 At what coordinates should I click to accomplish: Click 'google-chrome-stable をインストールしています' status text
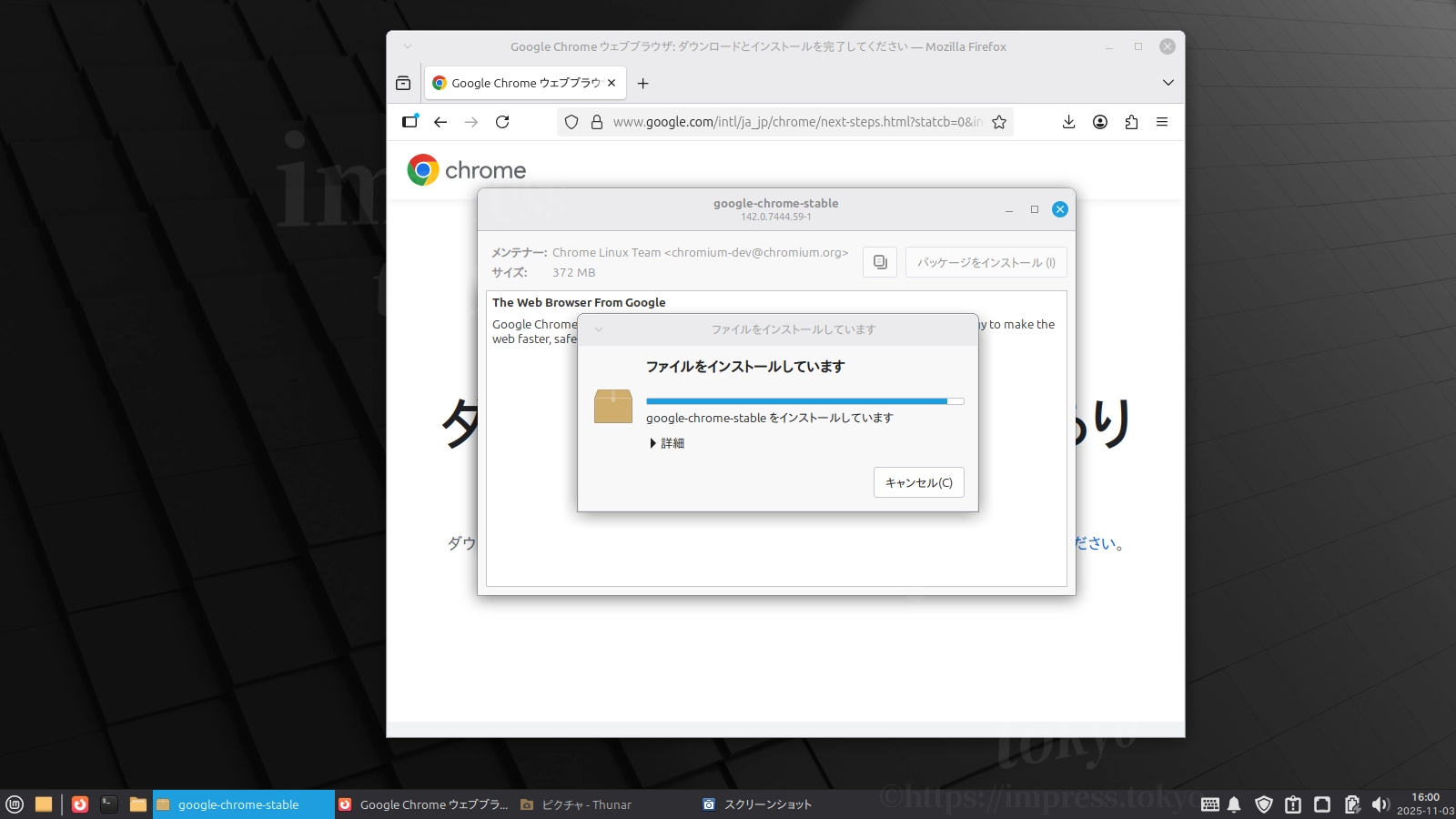point(770,419)
